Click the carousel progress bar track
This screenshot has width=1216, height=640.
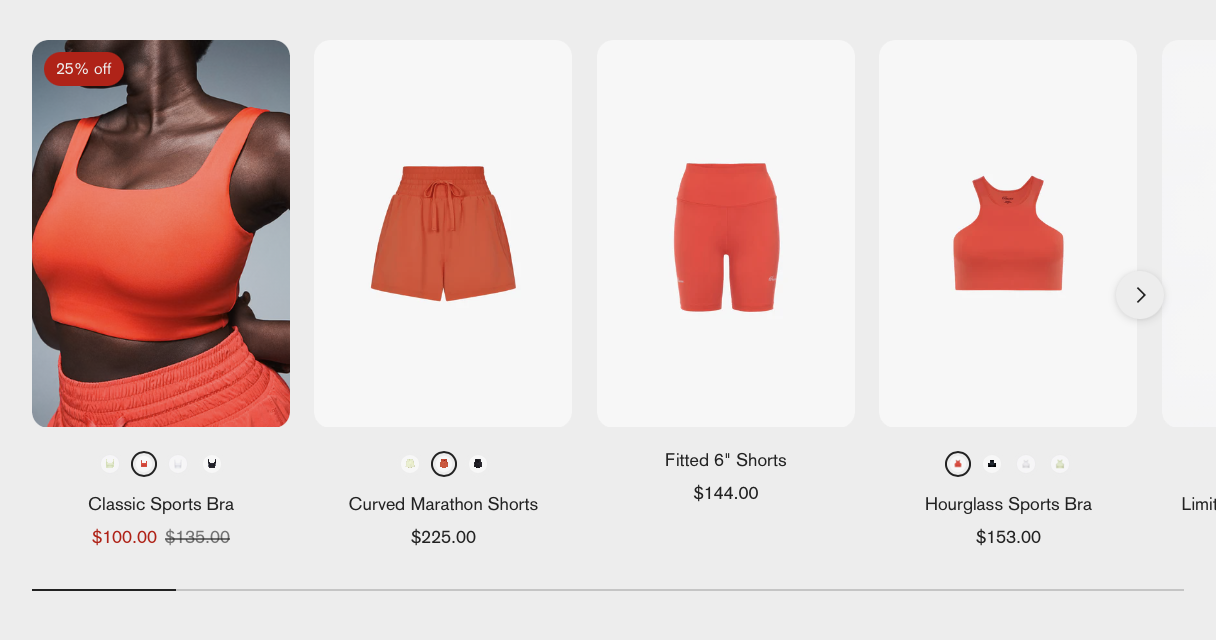coord(680,590)
